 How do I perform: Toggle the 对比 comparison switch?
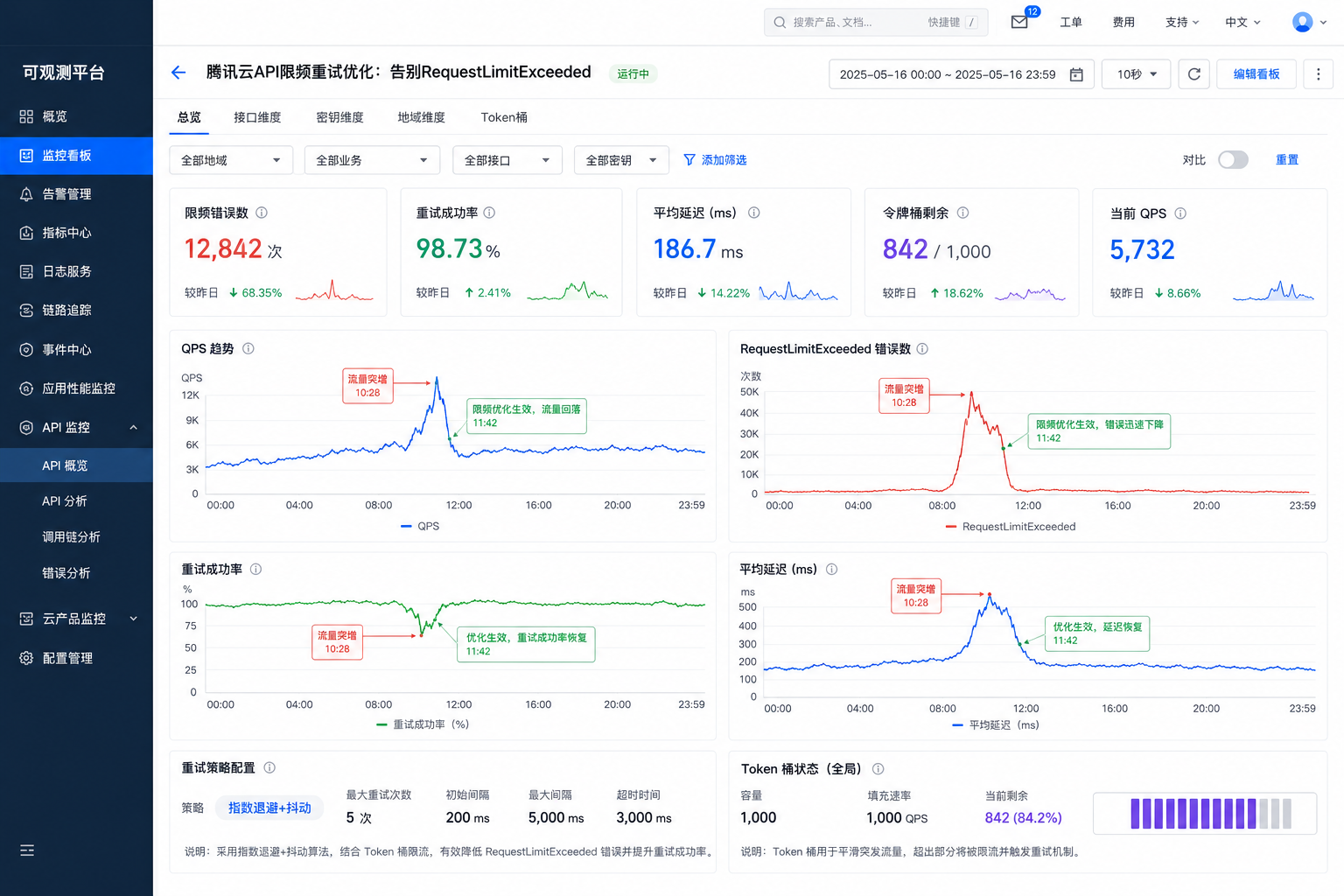click(x=1233, y=160)
